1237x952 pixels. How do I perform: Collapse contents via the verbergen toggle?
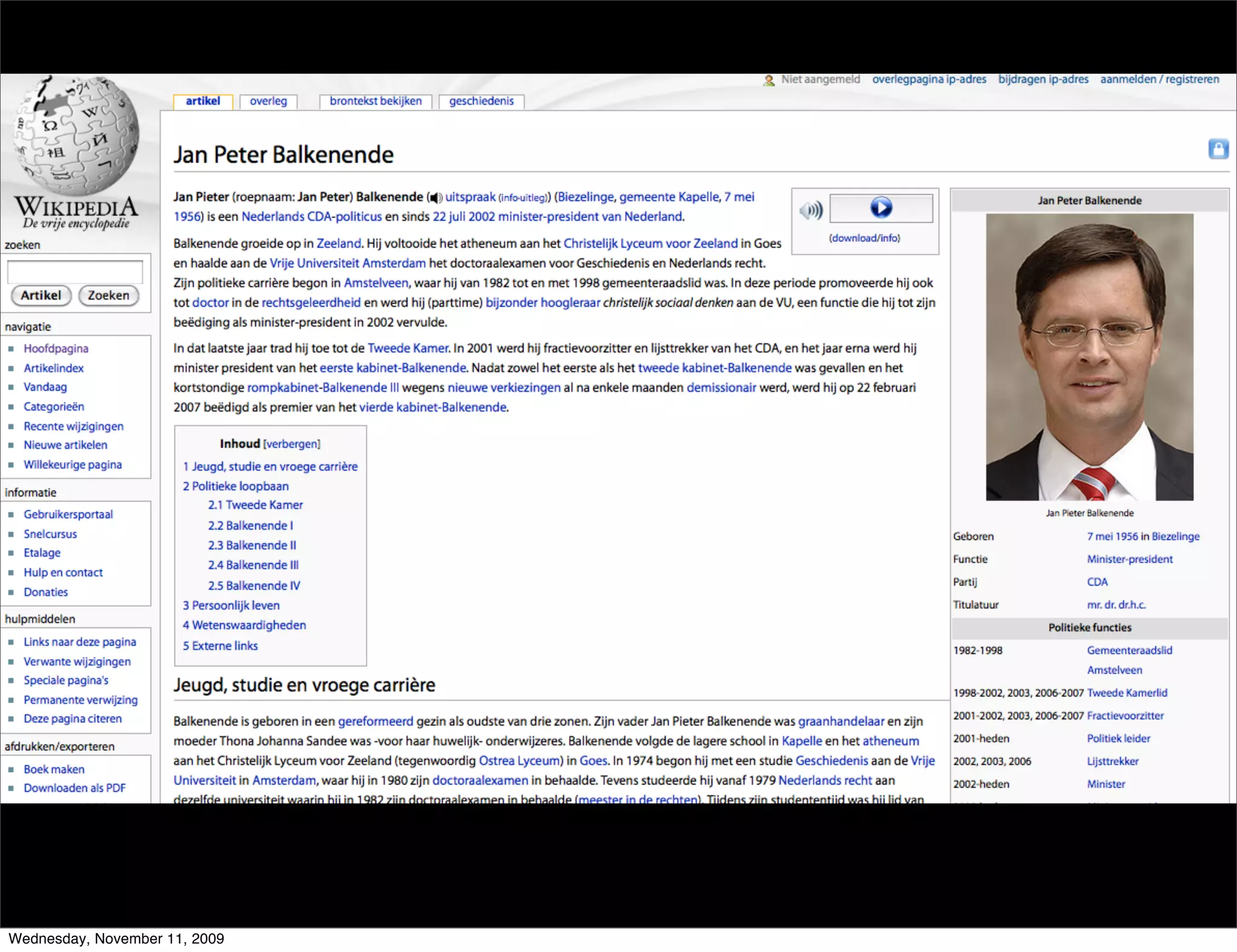click(292, 444)
